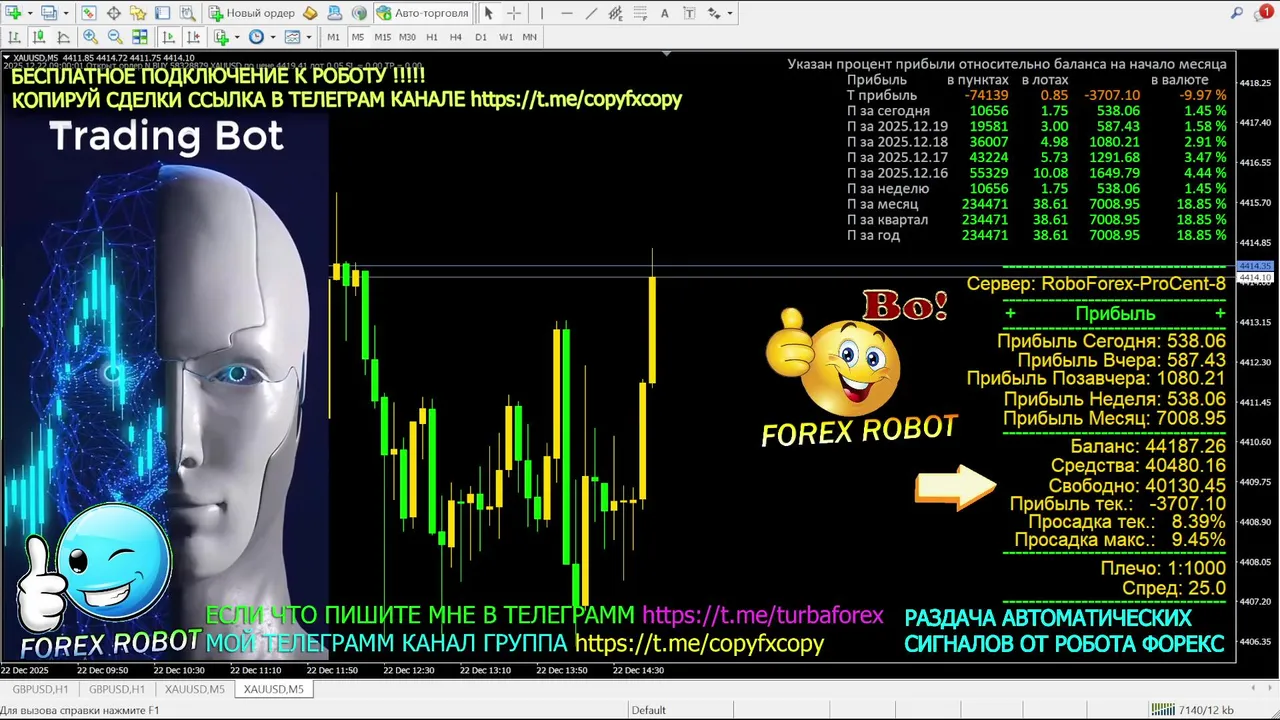Select the Text Label 'T' tool
The height and width of the screenshot is (720, 1280).
coord(689,13)
